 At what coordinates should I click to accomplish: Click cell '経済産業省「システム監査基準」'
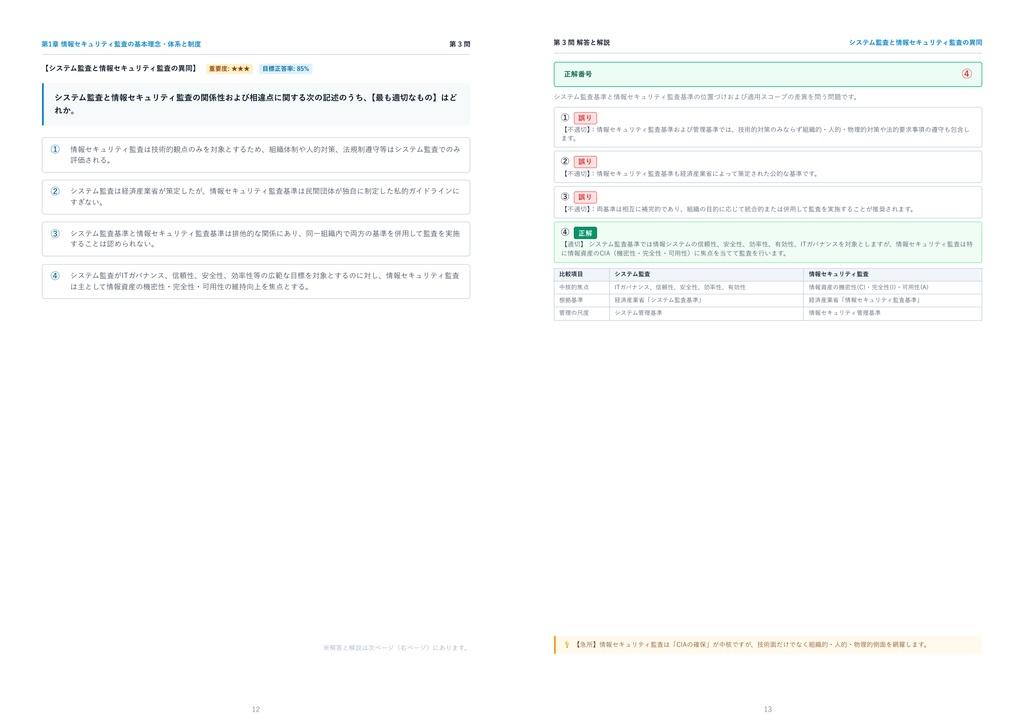tap(658, 300)
